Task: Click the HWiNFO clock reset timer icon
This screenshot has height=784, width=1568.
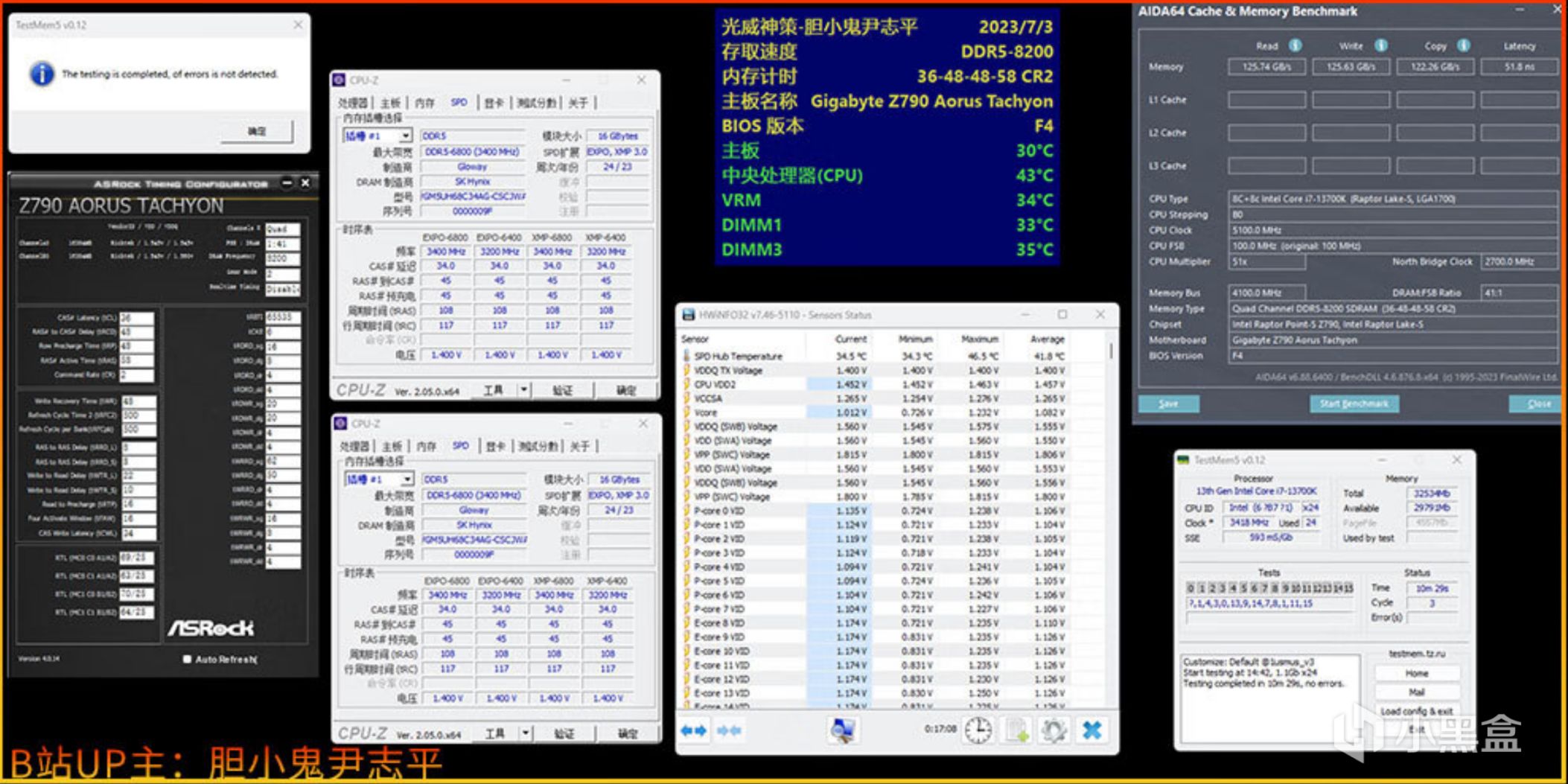Action: (x=978, y=730)
